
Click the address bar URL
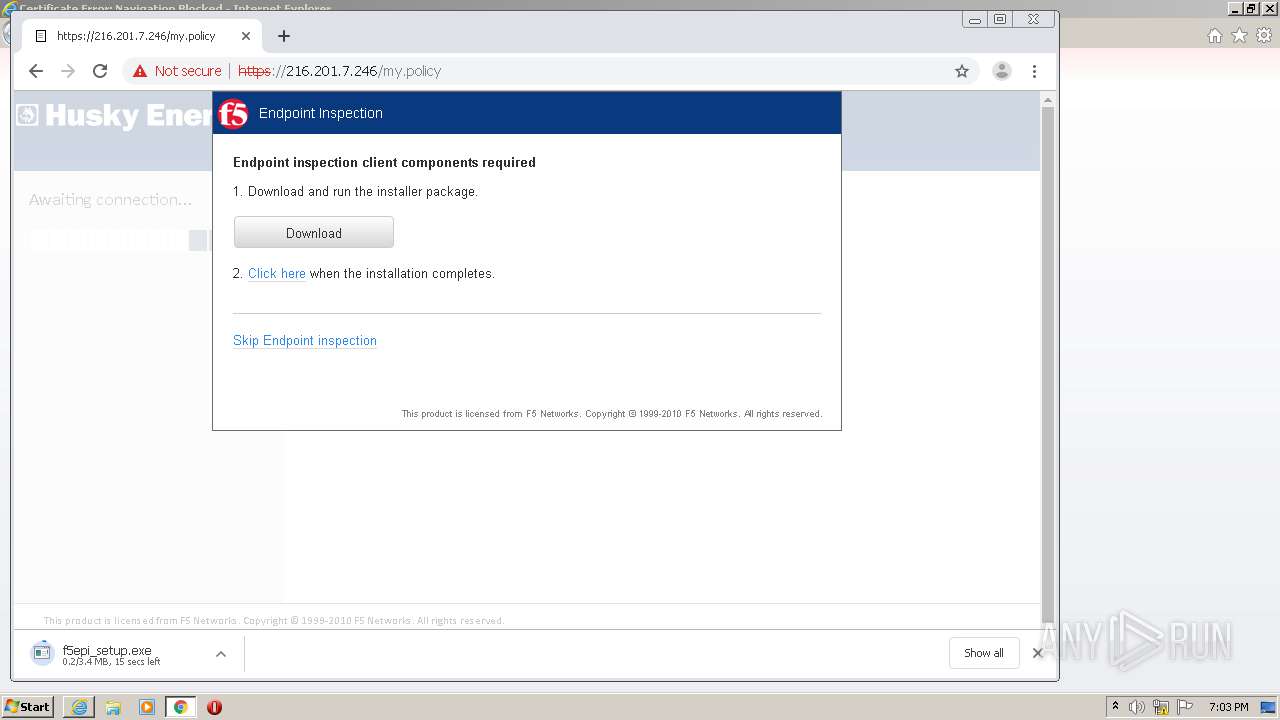(340, 71)
